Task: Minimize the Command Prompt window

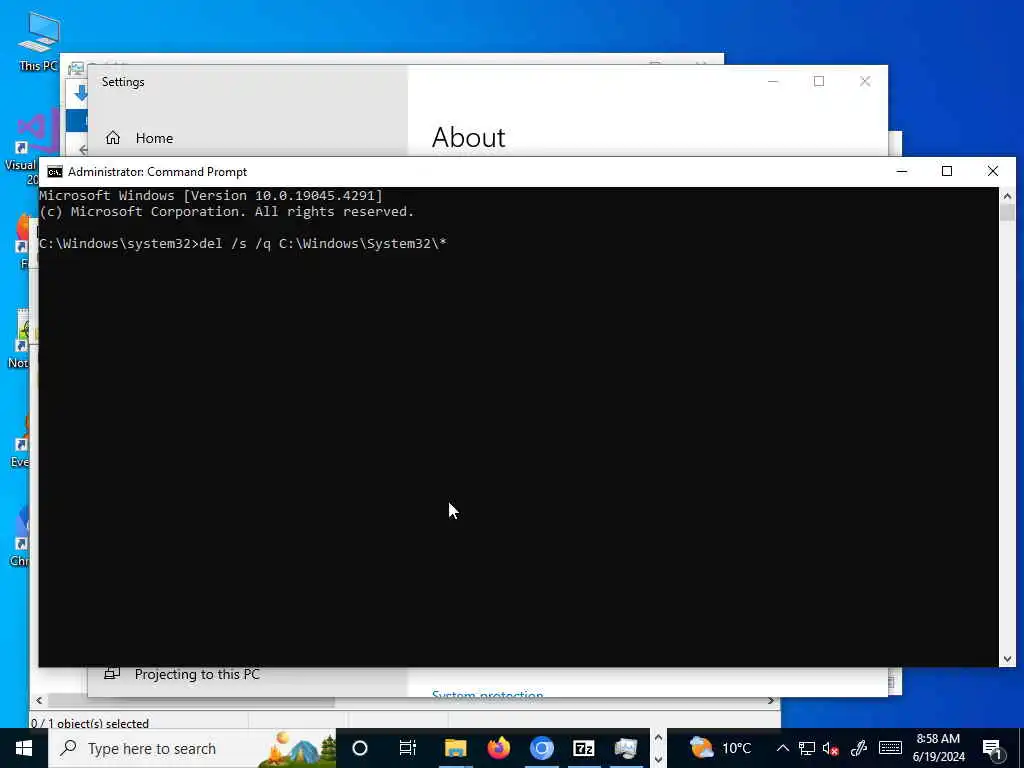Action: 902,171
